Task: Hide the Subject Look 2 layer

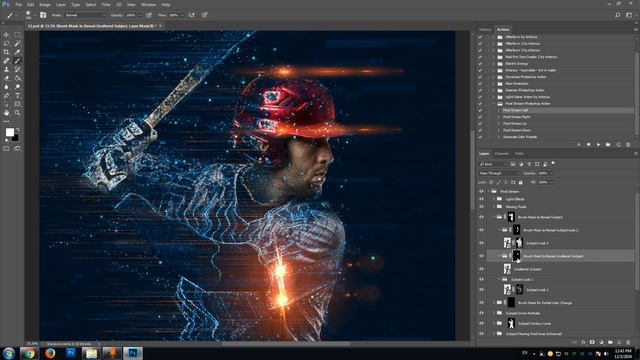Action: pyautogui.click(x=481, y=243)
